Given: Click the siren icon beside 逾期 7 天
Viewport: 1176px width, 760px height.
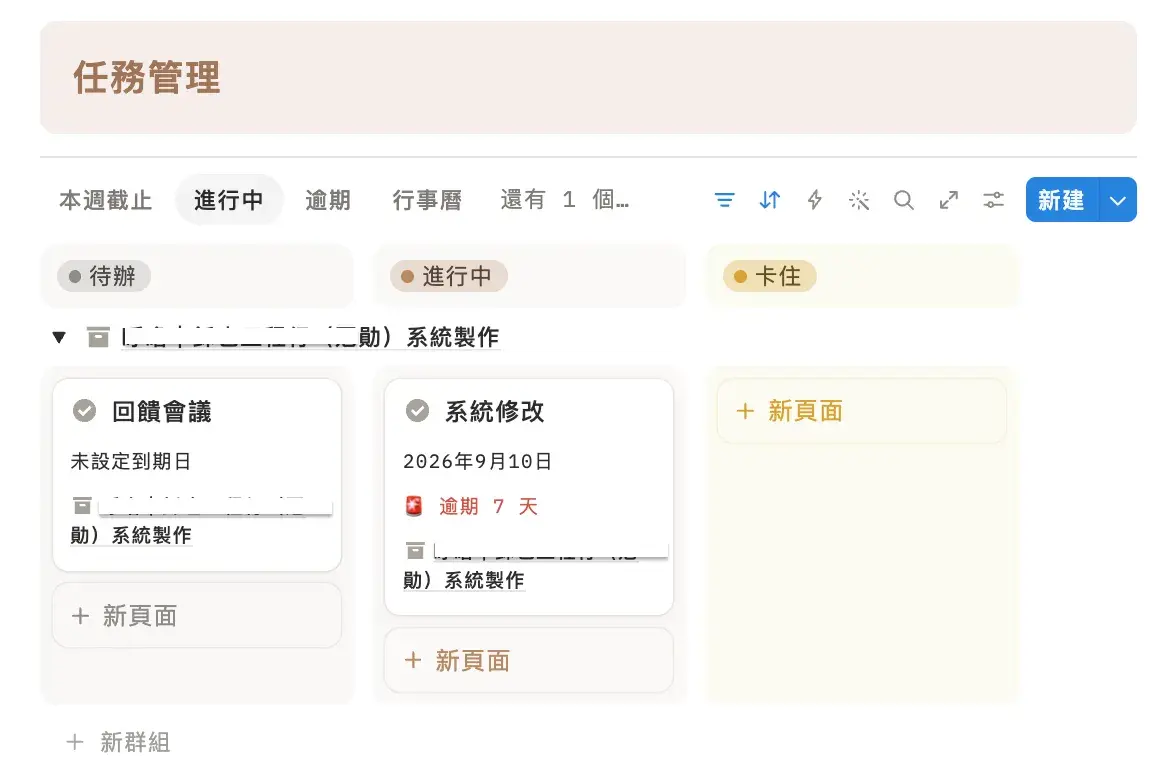Looking at the screenshot, I should click(x=413, y=506).
